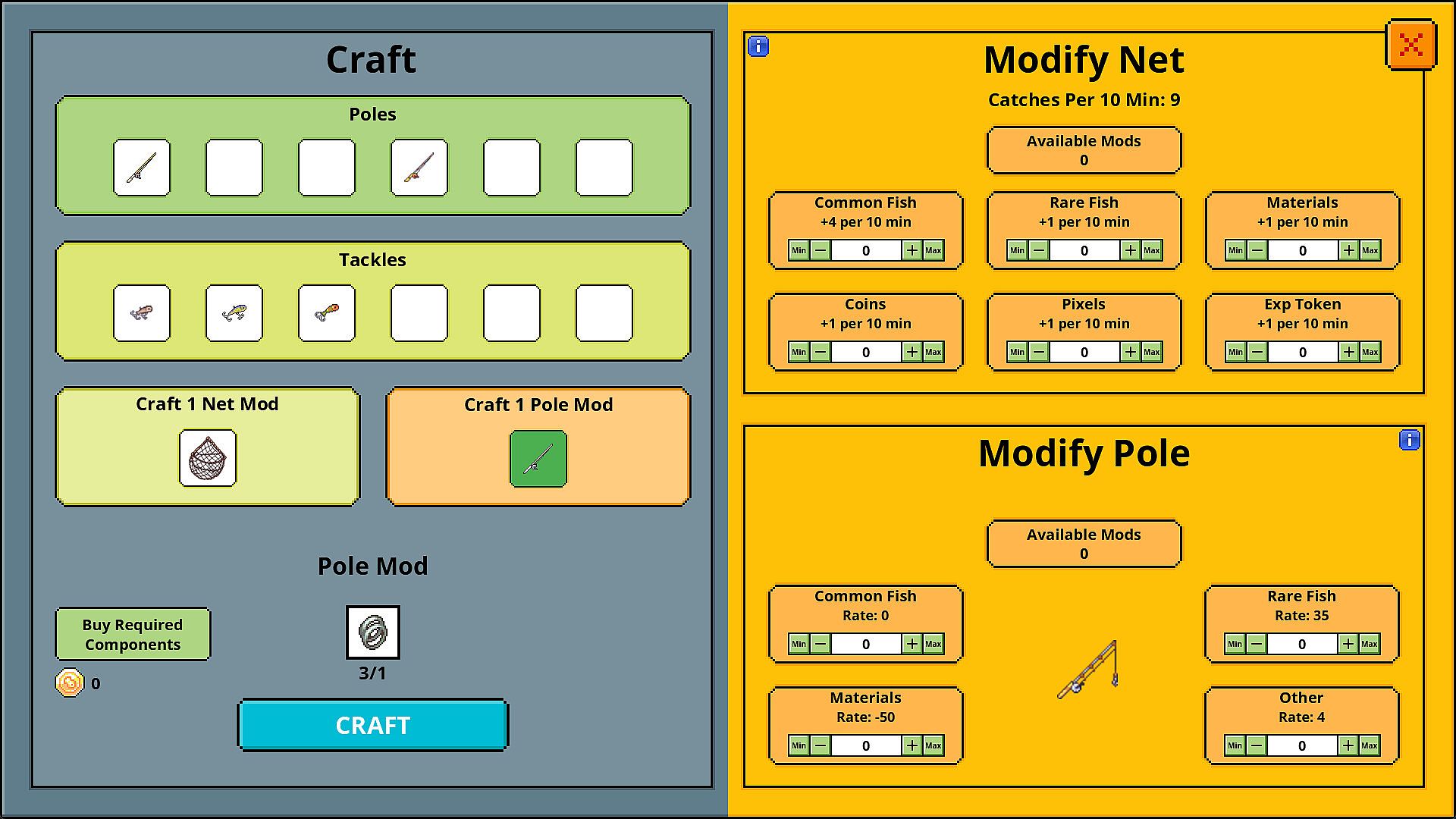The height and width of the screenshot is (819, 1456).
Task: Pick the third tackle with orange bobber
Action: 327,313
